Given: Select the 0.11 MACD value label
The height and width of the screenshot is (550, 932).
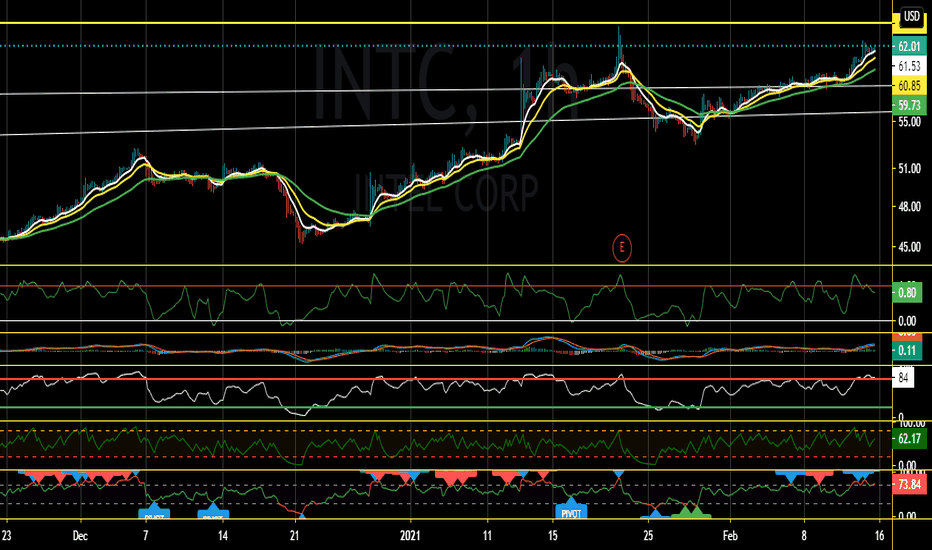Looking at the screenshot, I should [x=907, y=350].
